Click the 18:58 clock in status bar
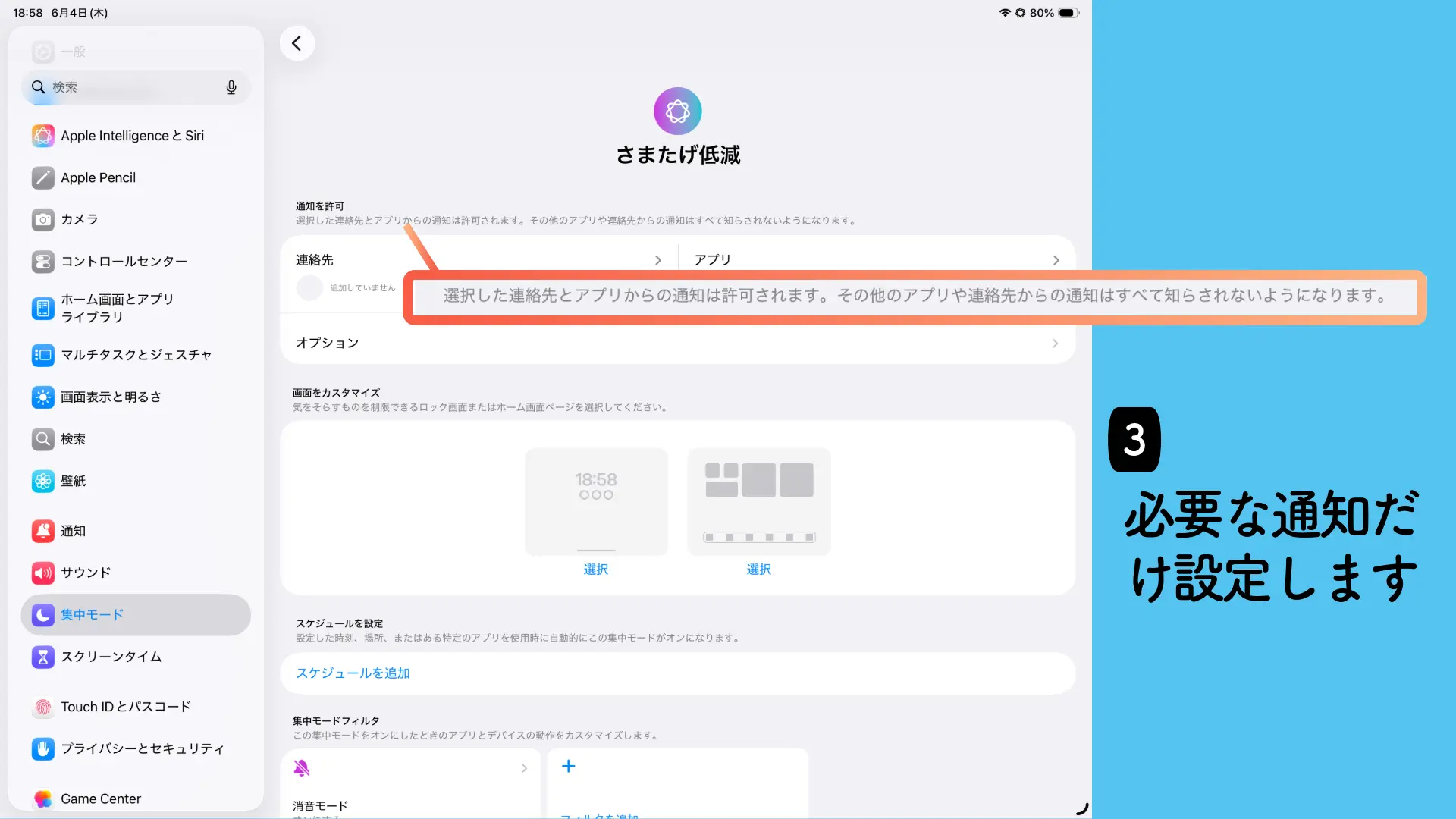 click(28, 13)
